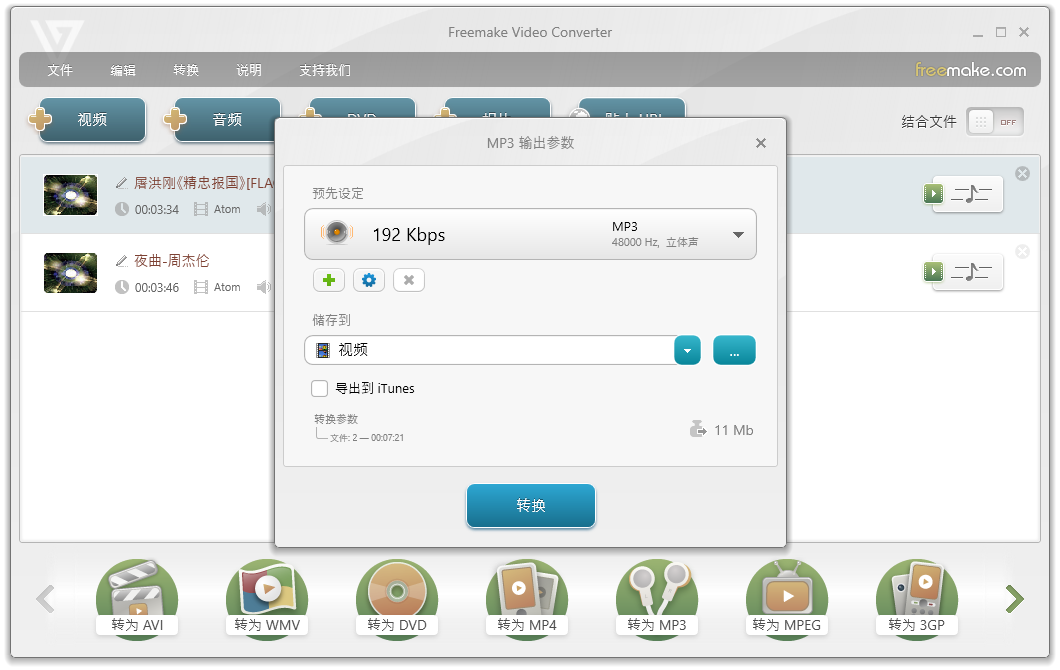The height and width of the screenshot is (670, 1060).
Task: Delete the preset with the X icon
Action: point(409,280)
